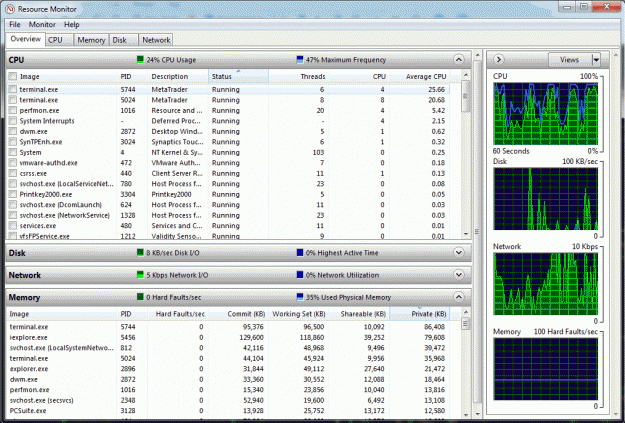Enable the SynTPEnh.exe checkbox
Screen dimensions: 625x423
pos(13,142)
